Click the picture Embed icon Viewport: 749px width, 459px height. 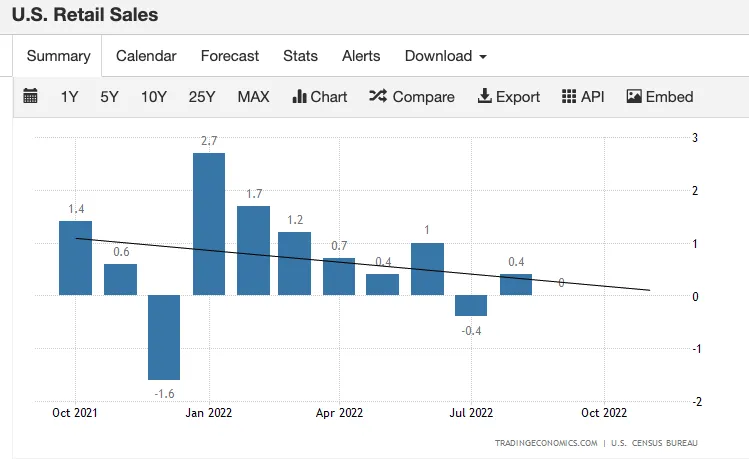coord(634,96)
